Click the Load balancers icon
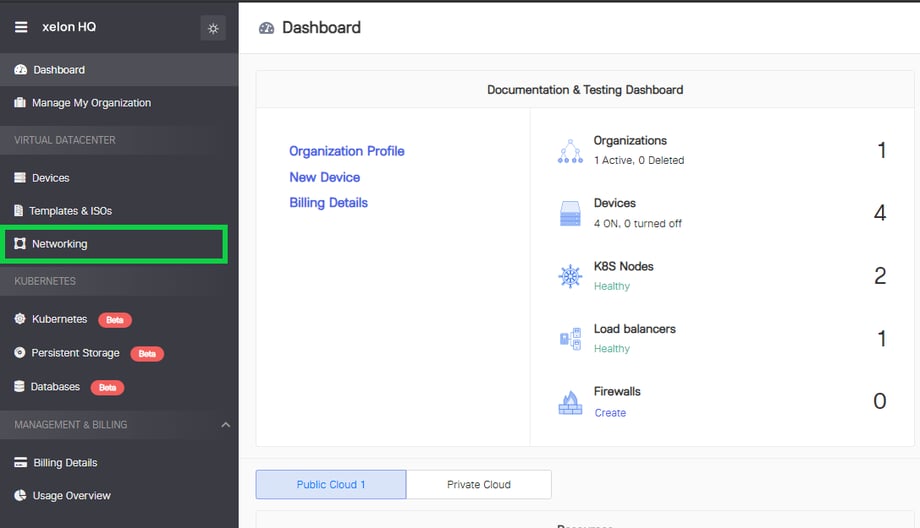920x528 pixels. pos(570,339)
